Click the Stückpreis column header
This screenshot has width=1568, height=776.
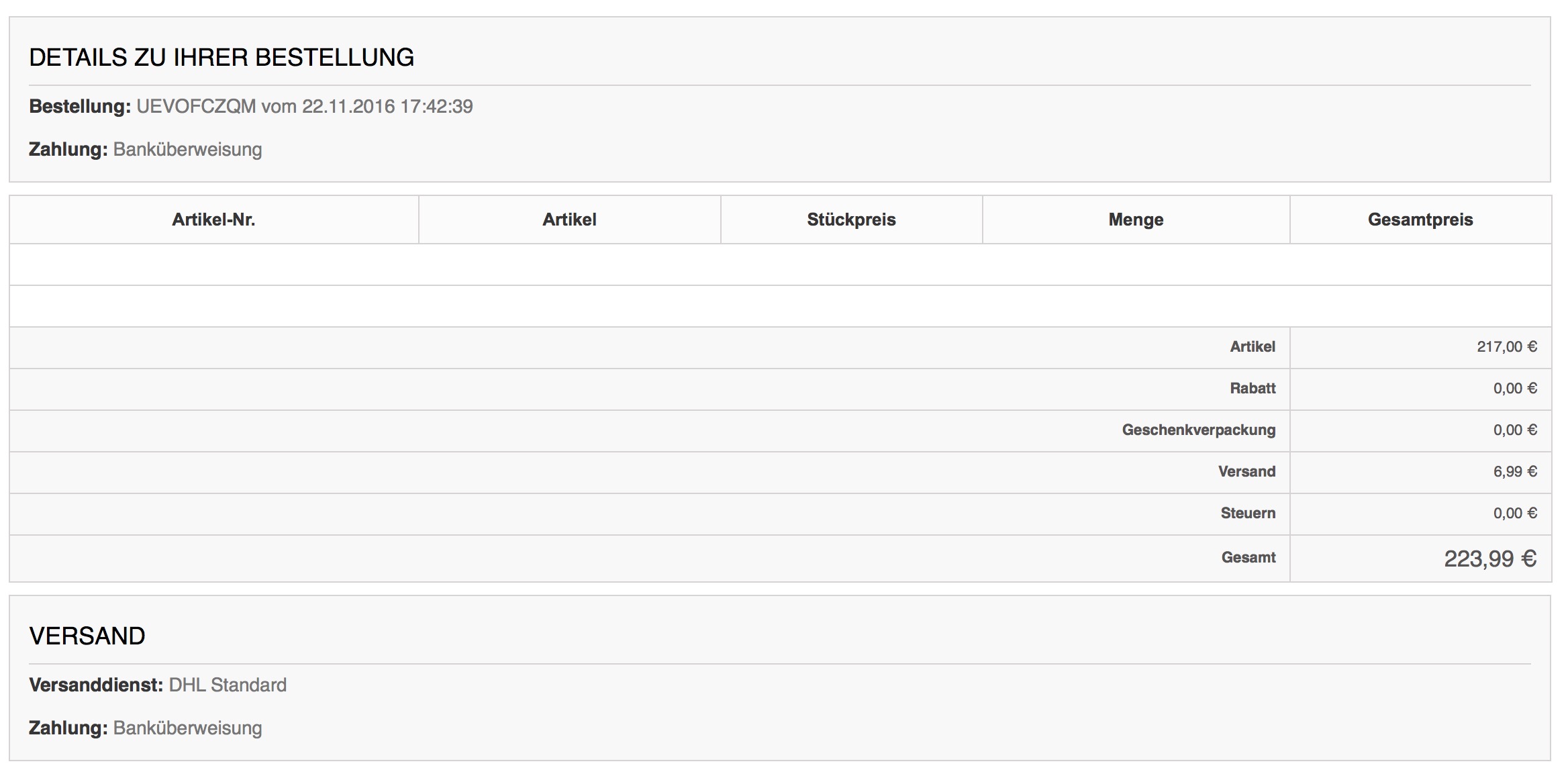pos(851,220)
